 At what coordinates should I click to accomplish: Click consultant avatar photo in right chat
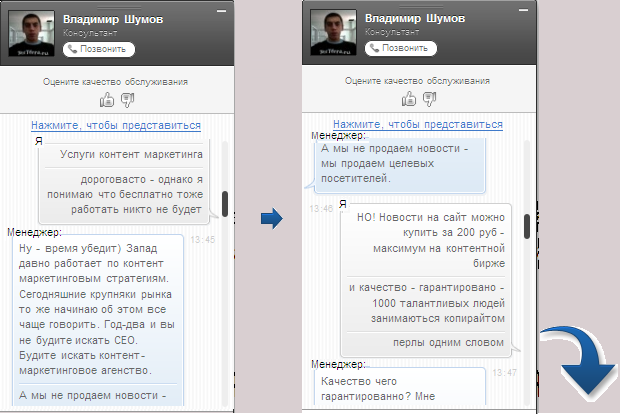(x=335, y=33)
